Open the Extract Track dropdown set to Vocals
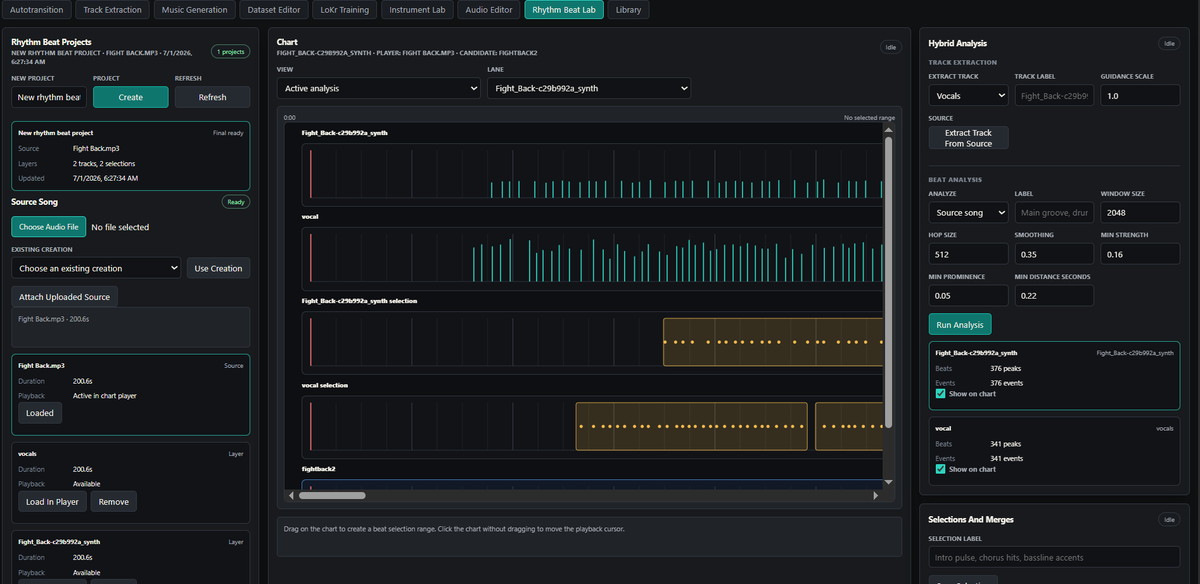 968,96
